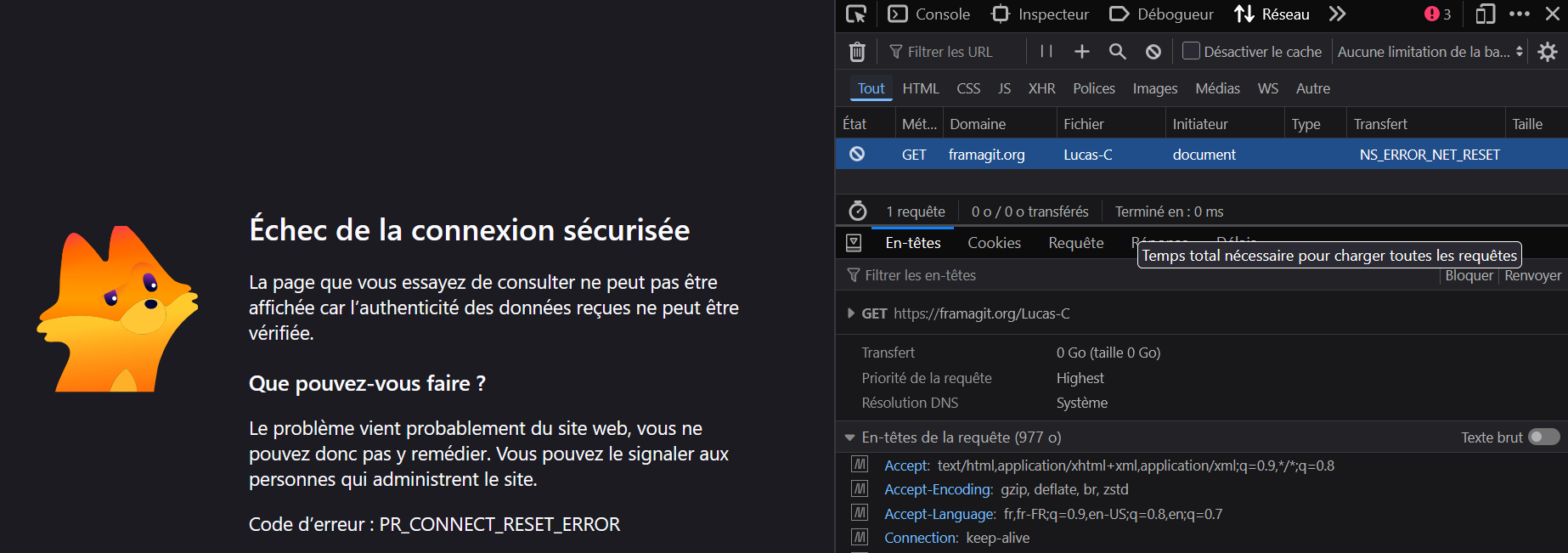Image resolution: width=1568 pixels, height=553 pixels.
Task: Open the Console tab
Action: [x=928, y=14]
